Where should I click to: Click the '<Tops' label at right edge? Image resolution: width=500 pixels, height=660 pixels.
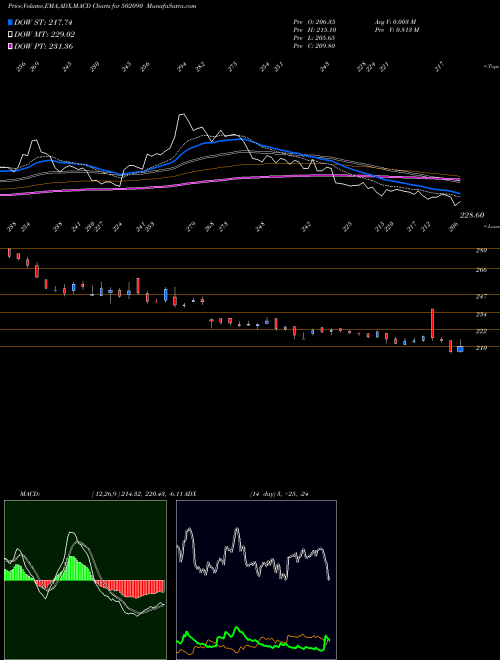coord(492,67)
